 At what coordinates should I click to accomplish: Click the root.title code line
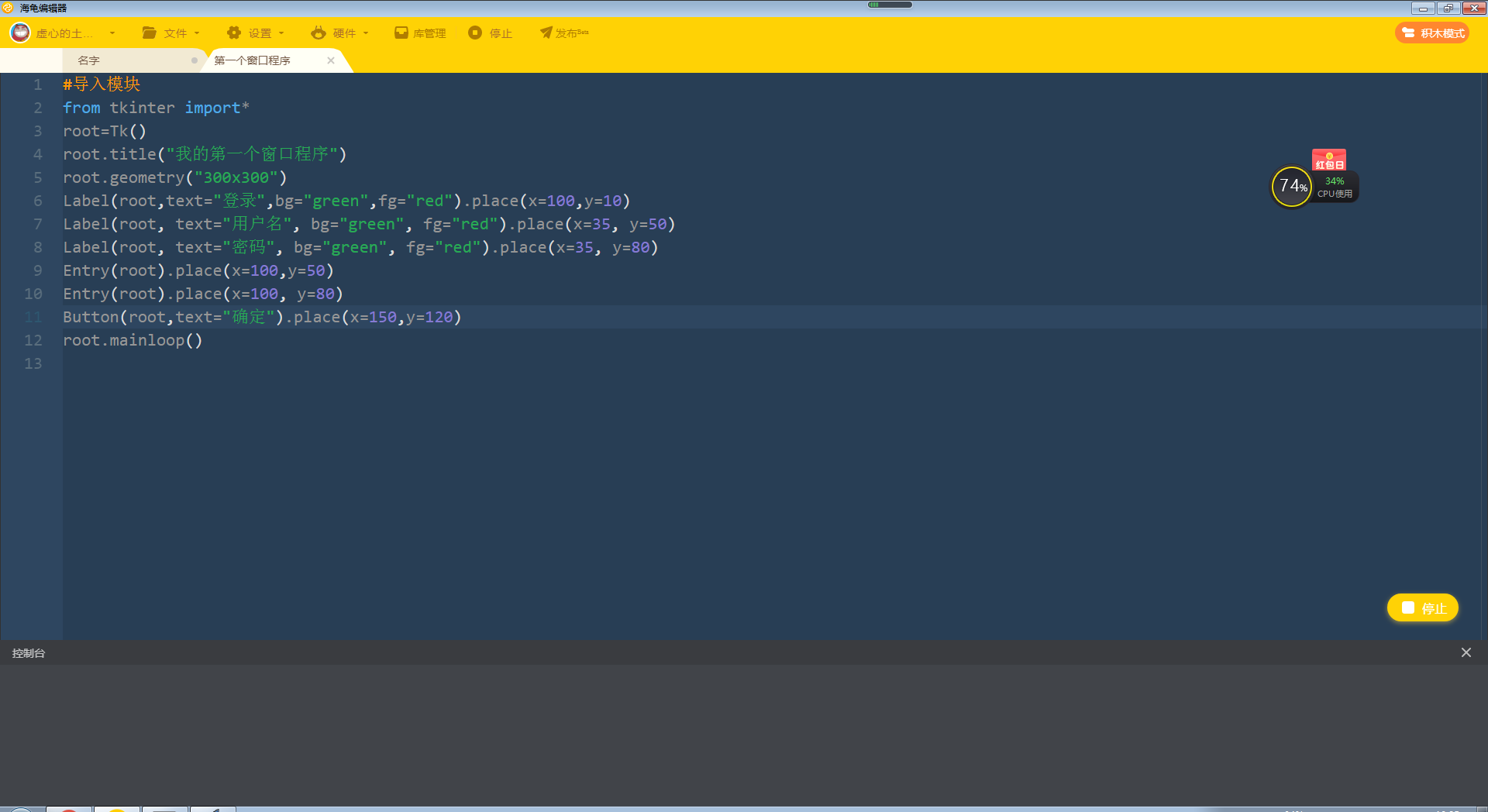(x=205, y=154)
